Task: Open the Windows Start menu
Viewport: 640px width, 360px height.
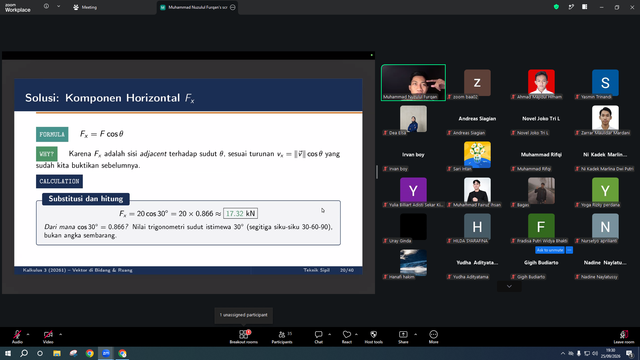Action: (x=8, y=353)
